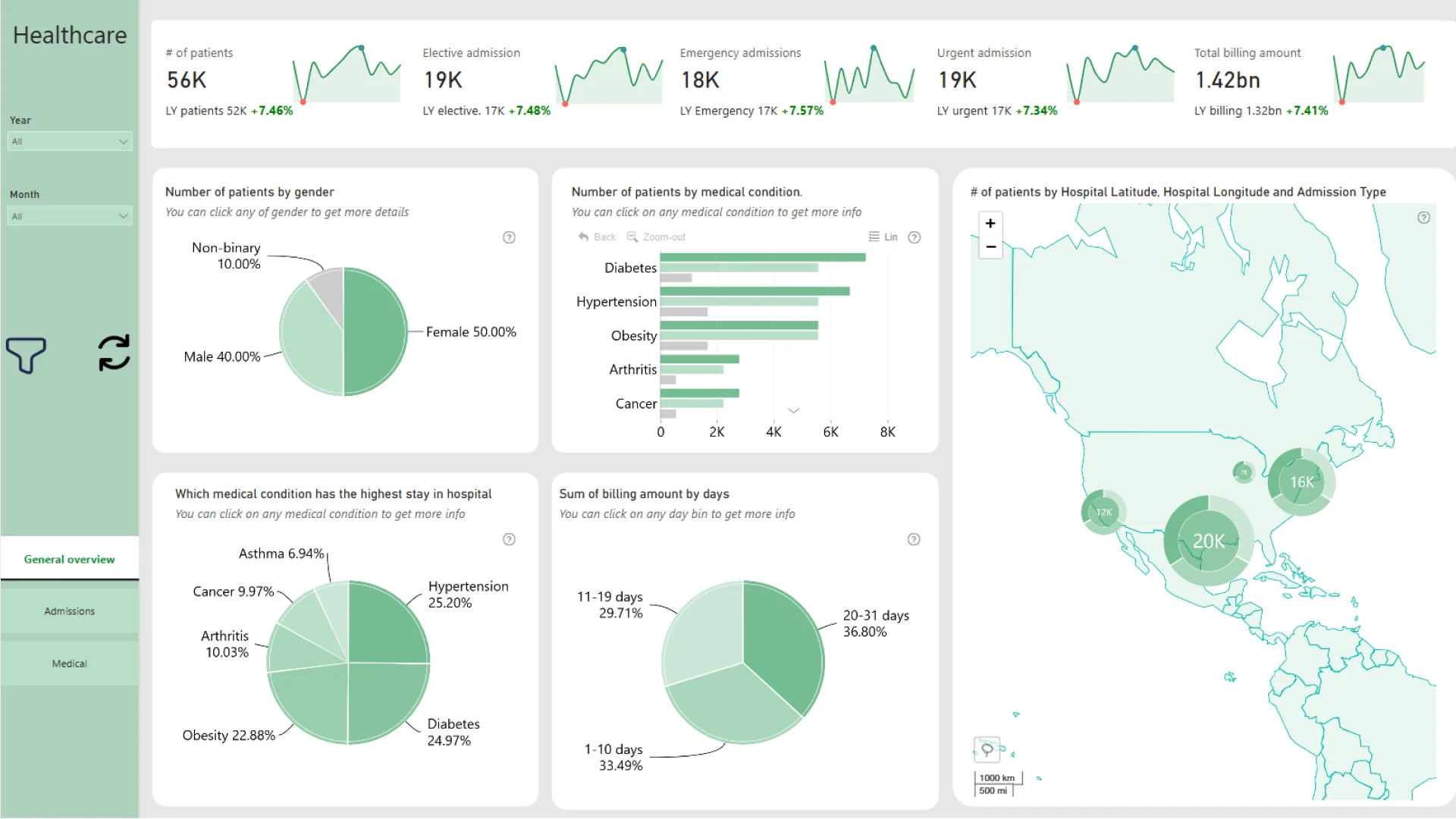Click the 20K cluster bubble on map

click(1208, 541)
